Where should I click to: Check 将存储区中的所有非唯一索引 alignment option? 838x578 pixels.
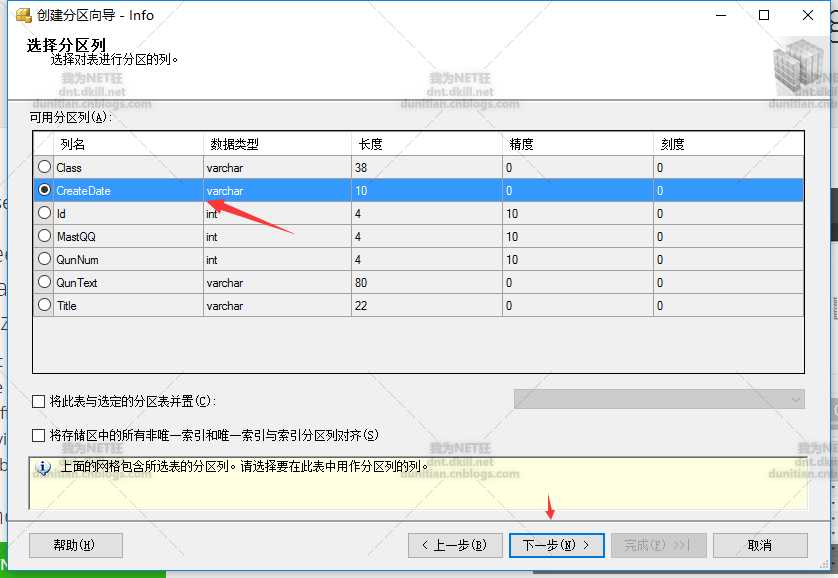point(38,435)
